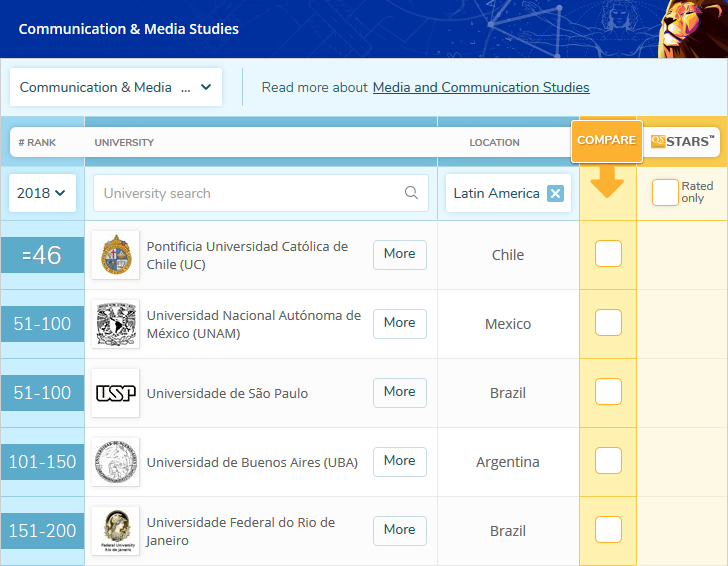Click the Federal University Rio de Janeiro logo

(x=115, y=531)
